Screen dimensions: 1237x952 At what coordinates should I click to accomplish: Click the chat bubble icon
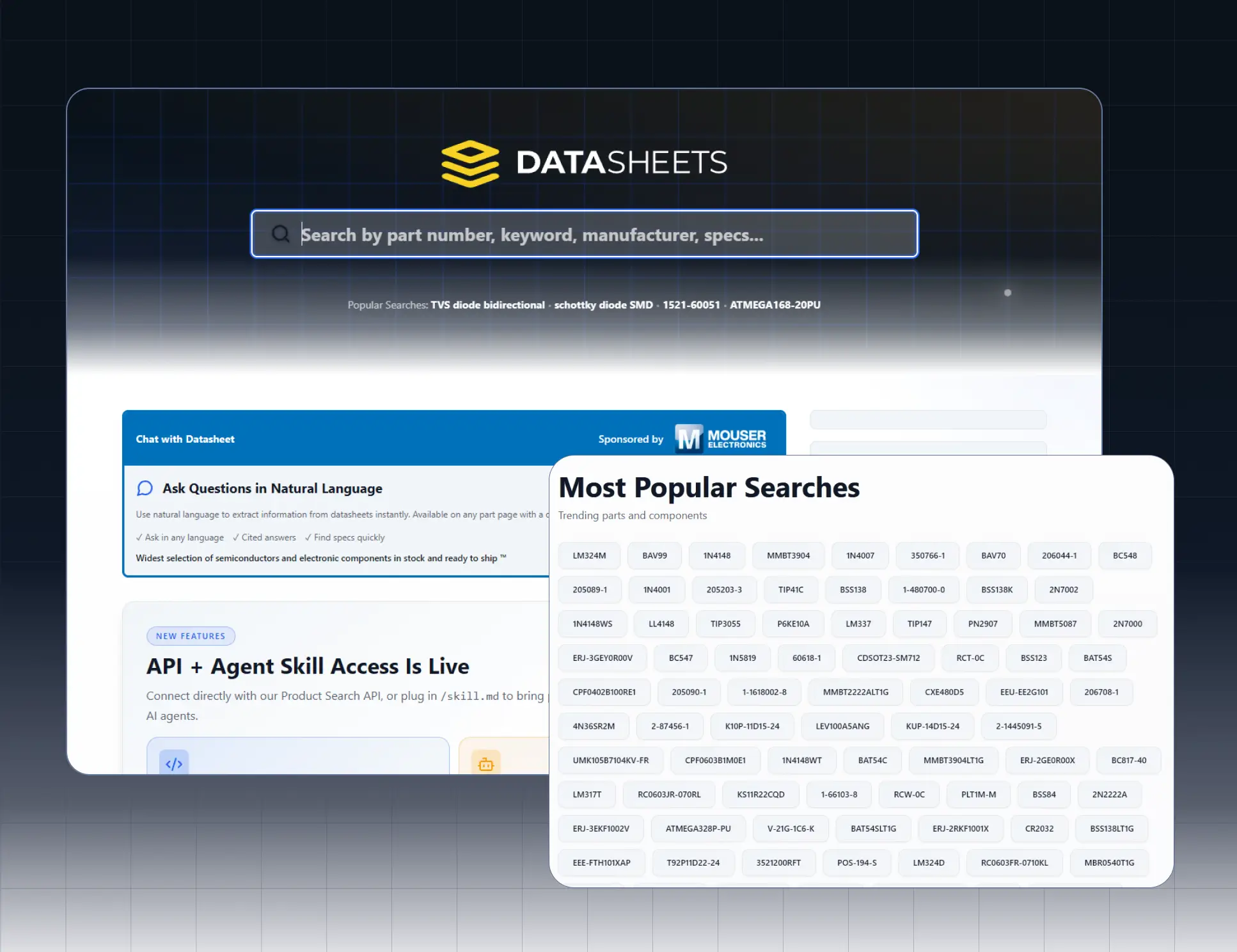coord(145,488)
